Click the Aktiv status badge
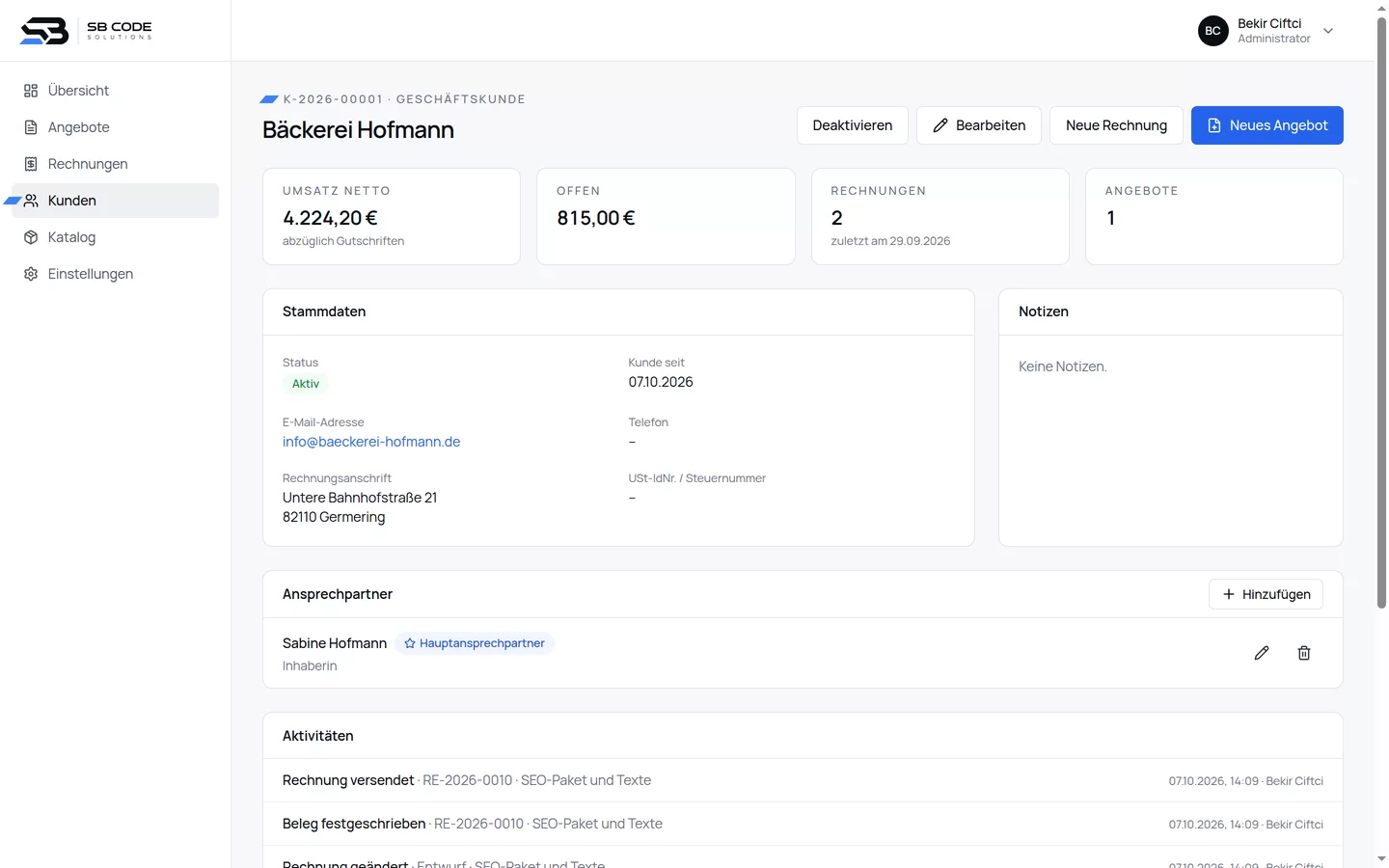 click(x=306, y=384)
